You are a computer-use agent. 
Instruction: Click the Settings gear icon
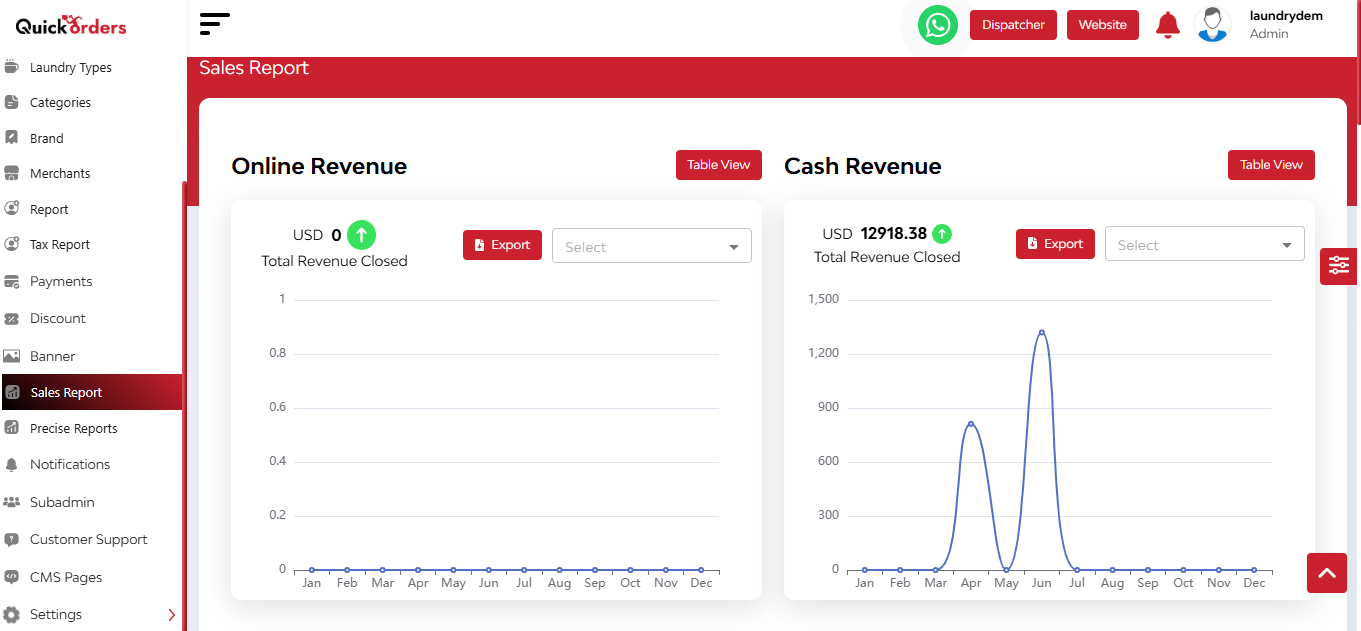12,614
